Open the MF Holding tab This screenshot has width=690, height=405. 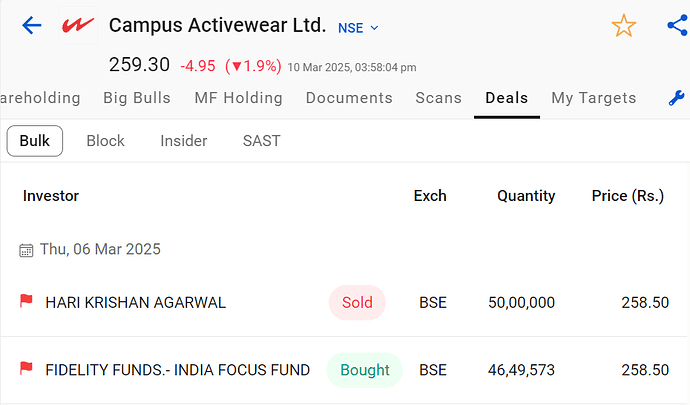coord(238,98)
